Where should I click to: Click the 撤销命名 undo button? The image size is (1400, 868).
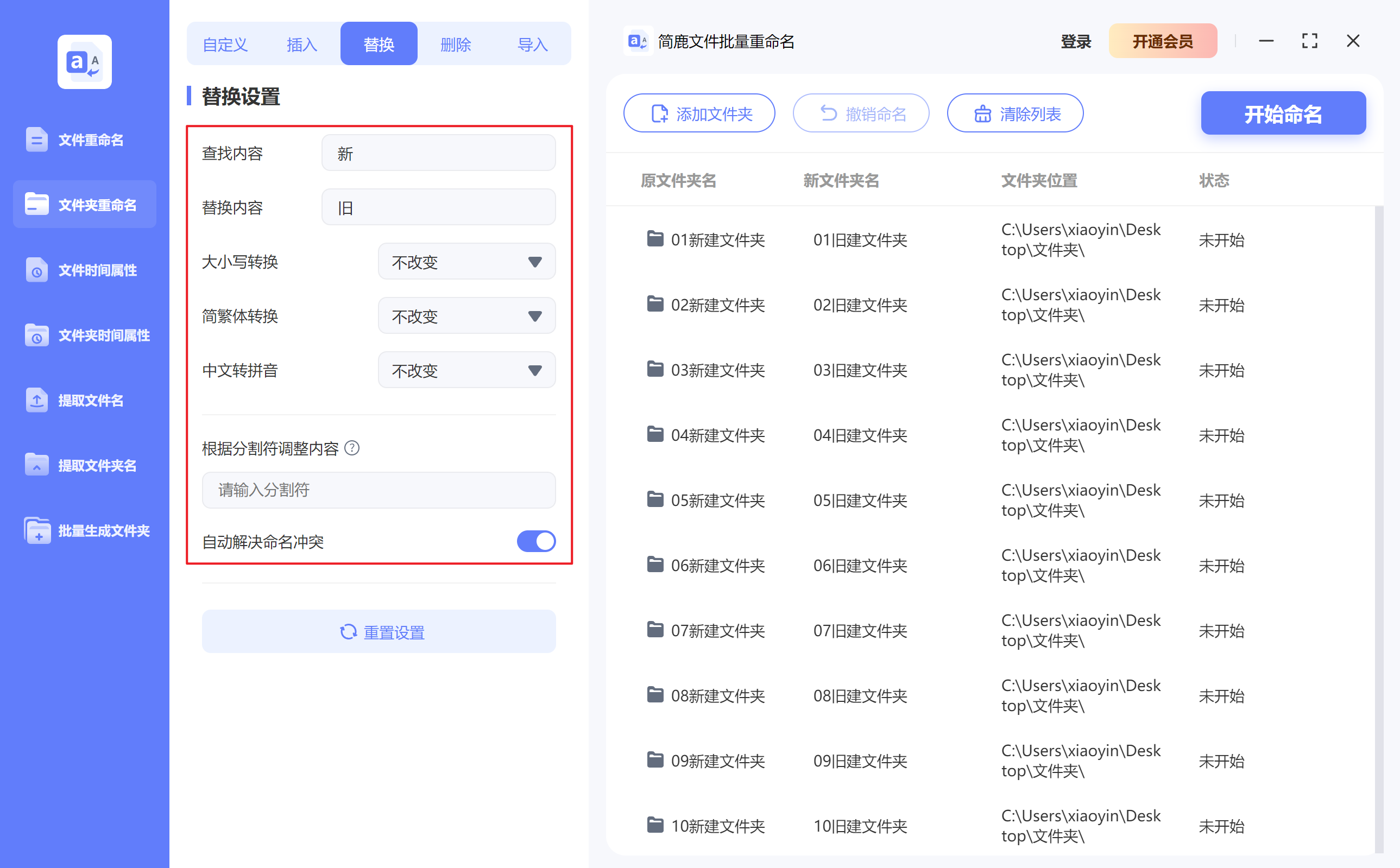click(x=861, y=113)
